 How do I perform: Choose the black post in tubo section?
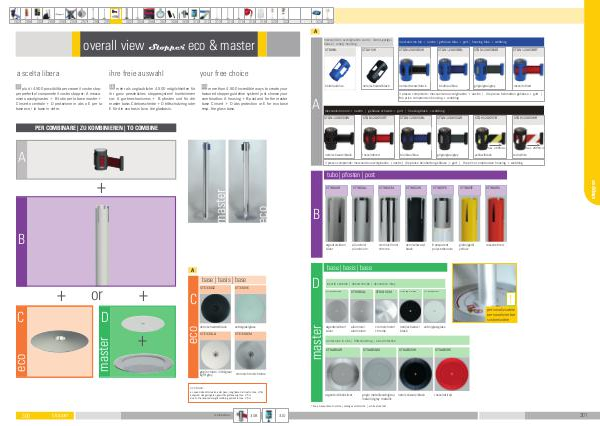pyautogui.click(x=416, y=219)
